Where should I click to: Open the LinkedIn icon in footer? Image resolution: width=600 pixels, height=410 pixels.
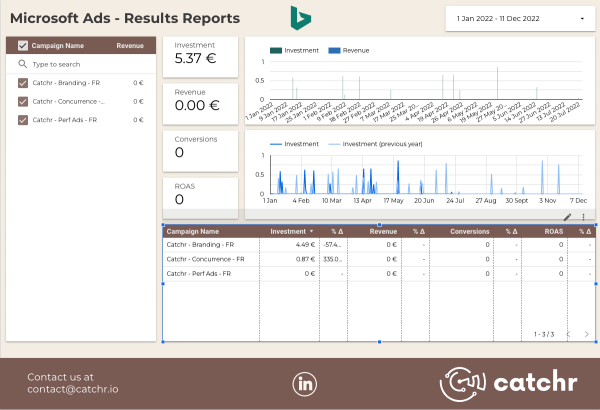click(305, 384)
